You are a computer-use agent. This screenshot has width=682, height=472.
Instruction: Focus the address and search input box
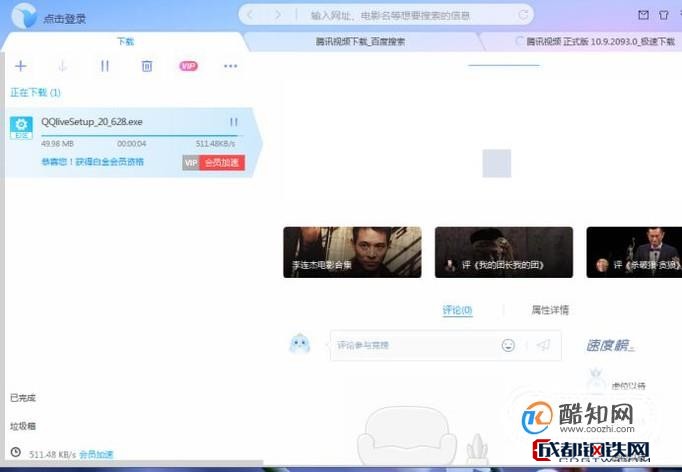point(390,16)
